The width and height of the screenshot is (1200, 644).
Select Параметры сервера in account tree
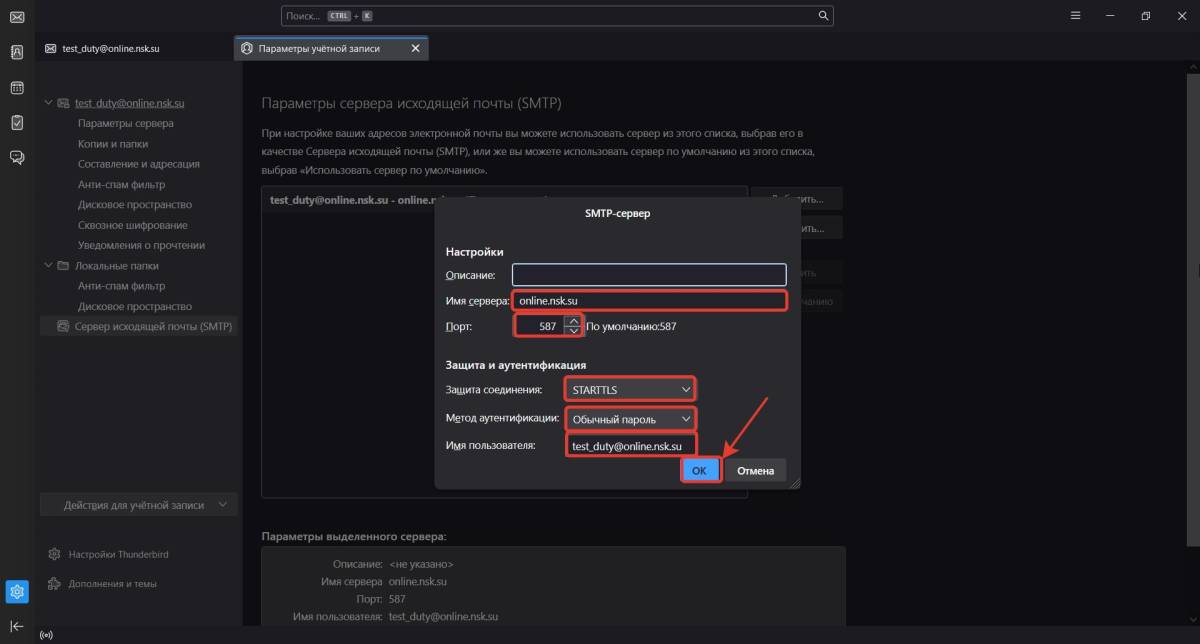pos(125,123)
